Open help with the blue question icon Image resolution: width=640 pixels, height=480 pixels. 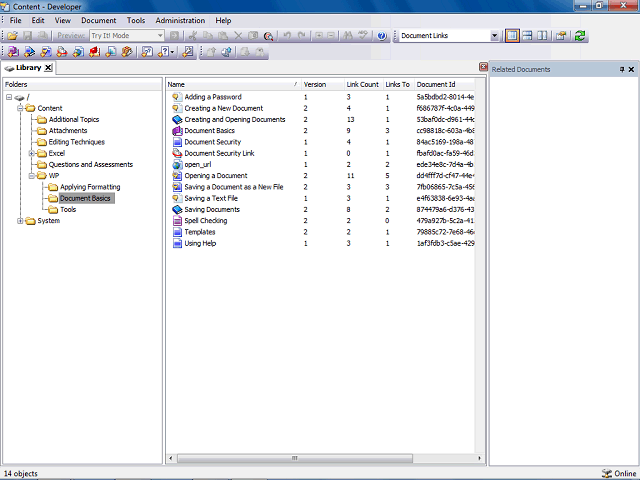tap(382, 36)
